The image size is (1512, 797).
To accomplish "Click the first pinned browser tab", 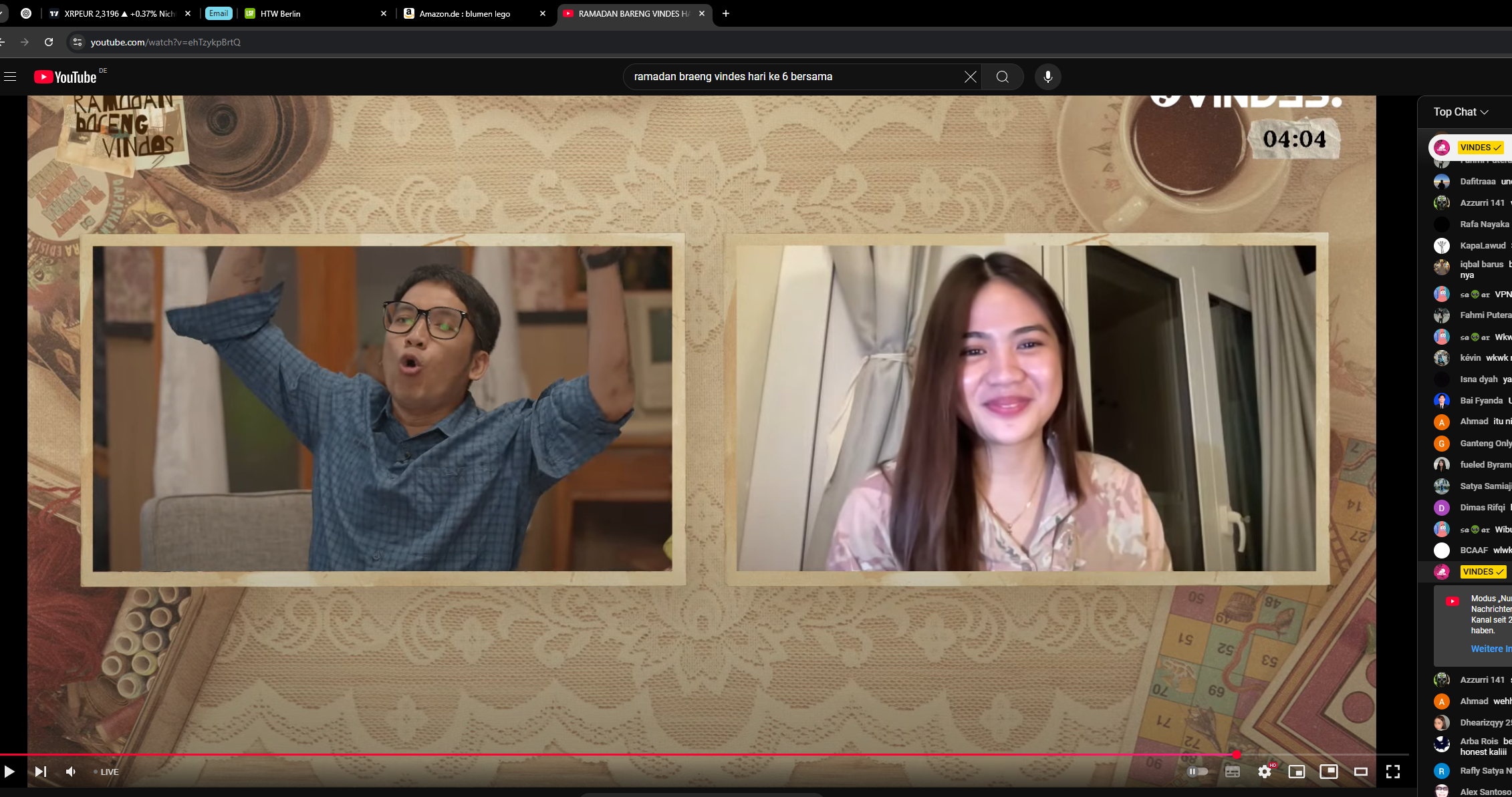I will point(26,13).
